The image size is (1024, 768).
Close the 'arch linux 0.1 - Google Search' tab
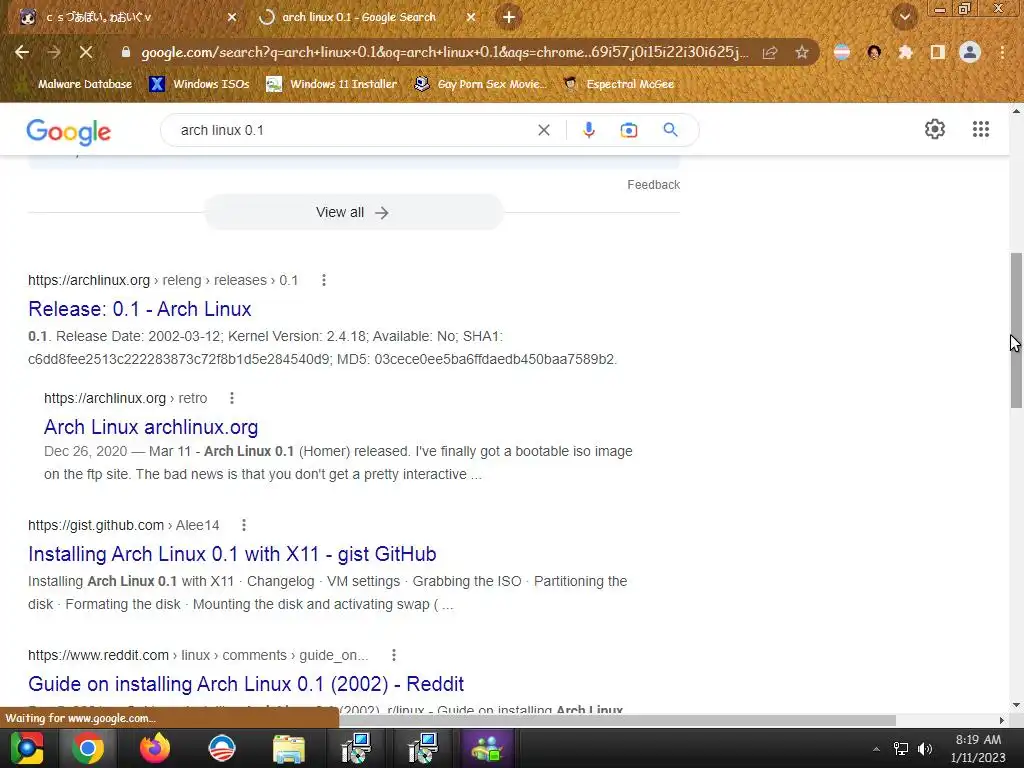click(x=471, y=18)
